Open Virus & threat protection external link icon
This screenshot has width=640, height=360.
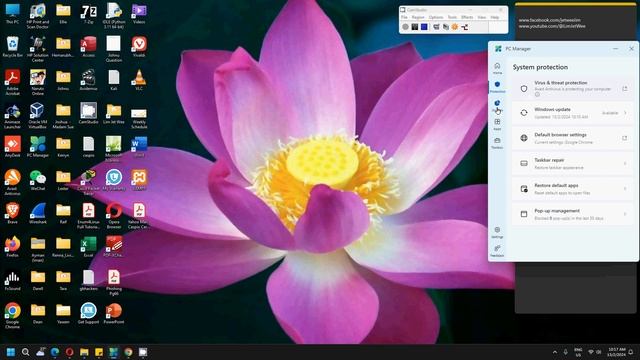(625, 88)
